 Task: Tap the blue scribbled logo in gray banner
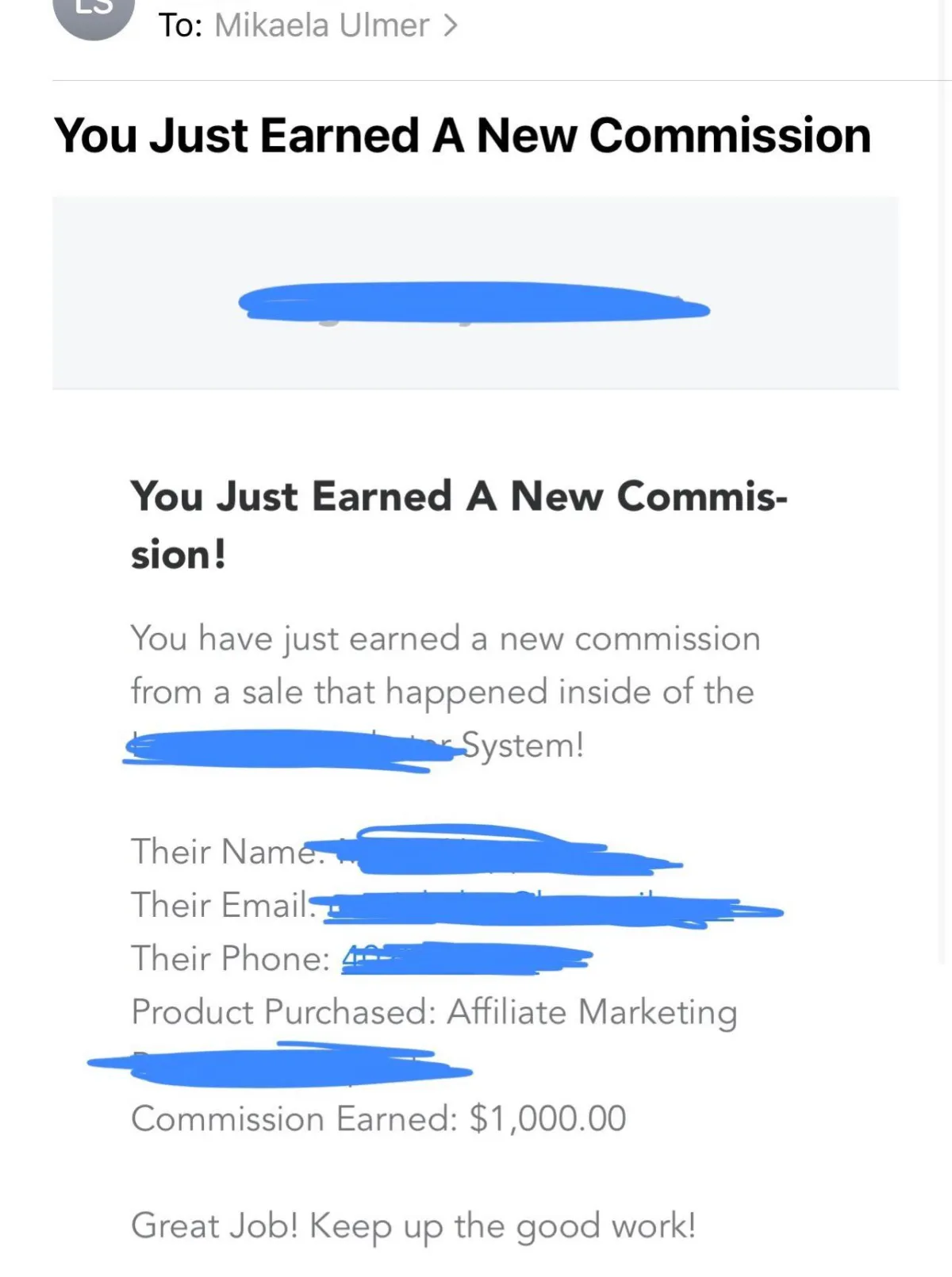(474, 302)
